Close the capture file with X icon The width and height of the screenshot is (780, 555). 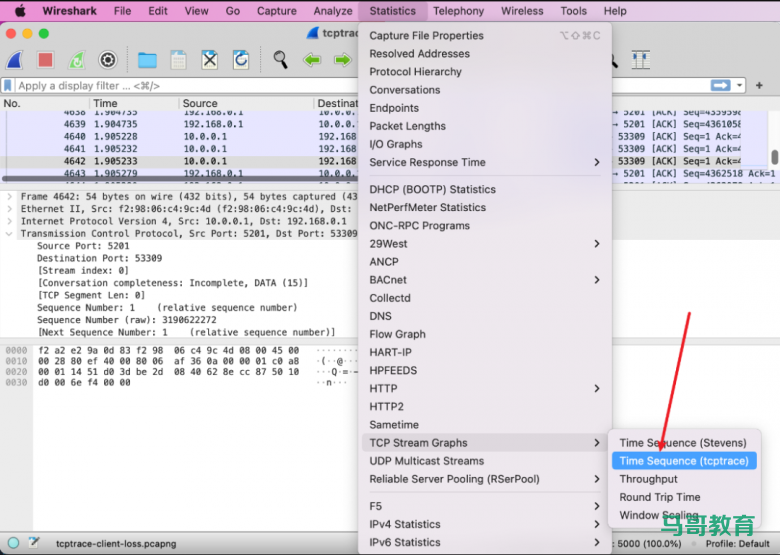coord(209,60)
